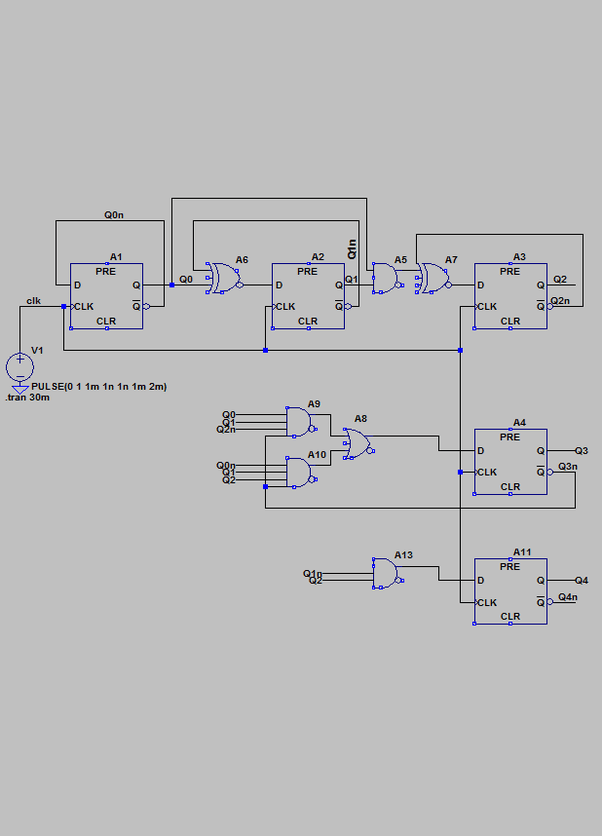Image resolution: width=602 pixels, height=836 pixels.
Task: Click the CLR label on flip-flop A3
Action: (510, 321)
